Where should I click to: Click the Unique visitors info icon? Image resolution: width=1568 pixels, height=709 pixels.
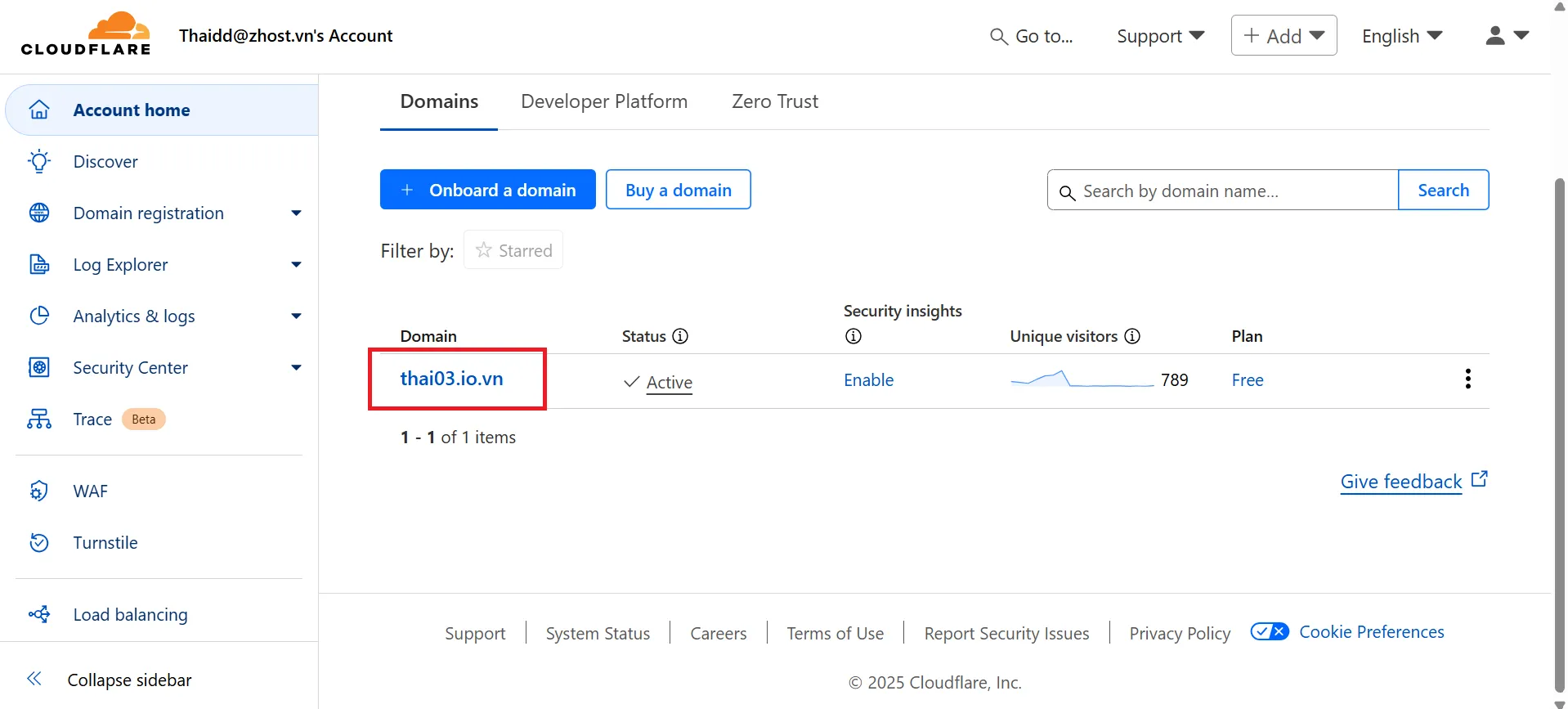pos(1132,336)
